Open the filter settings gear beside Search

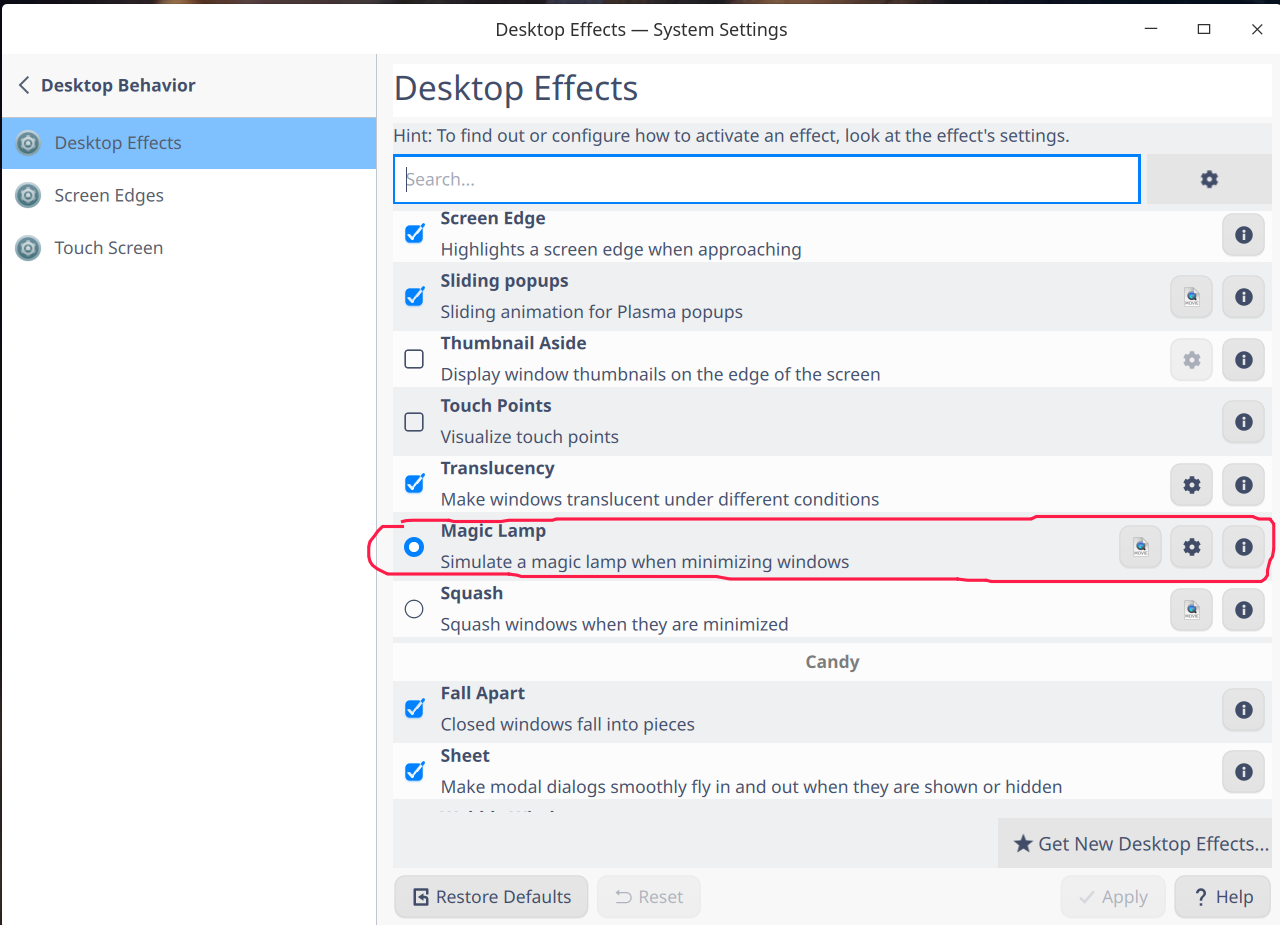[x=1209, y=179]
